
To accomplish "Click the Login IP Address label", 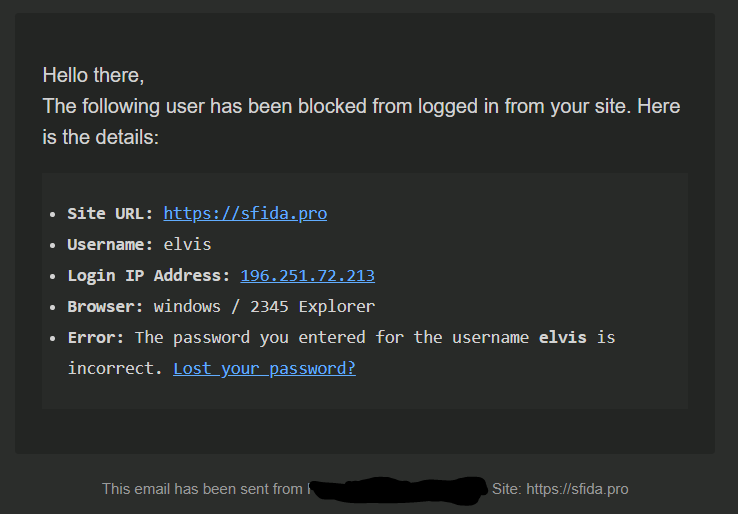I will point(149,276).
